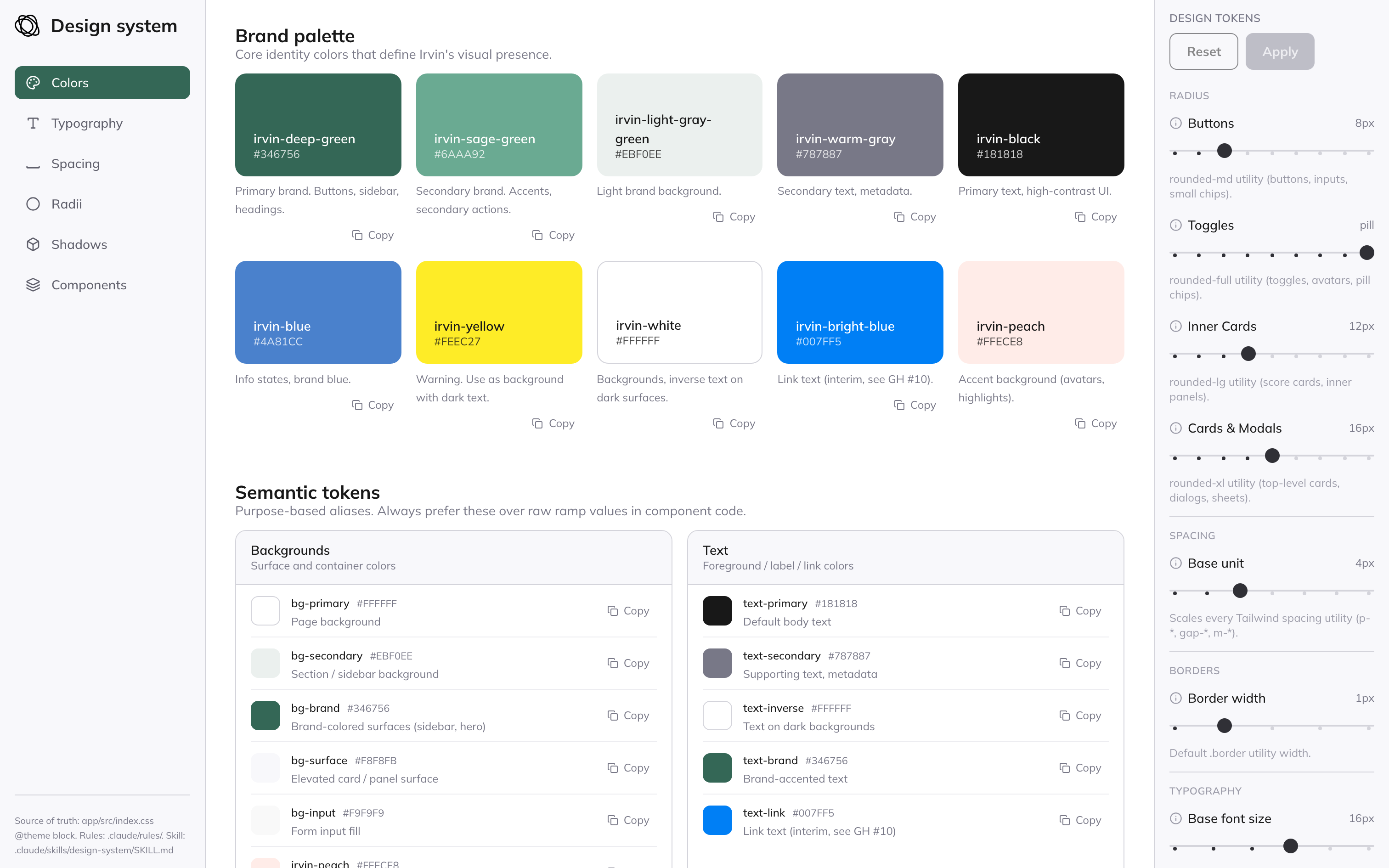Click the Reset tokens button
The width and height of the screenshot is (1389, 868).
(x=1203, y=51)
